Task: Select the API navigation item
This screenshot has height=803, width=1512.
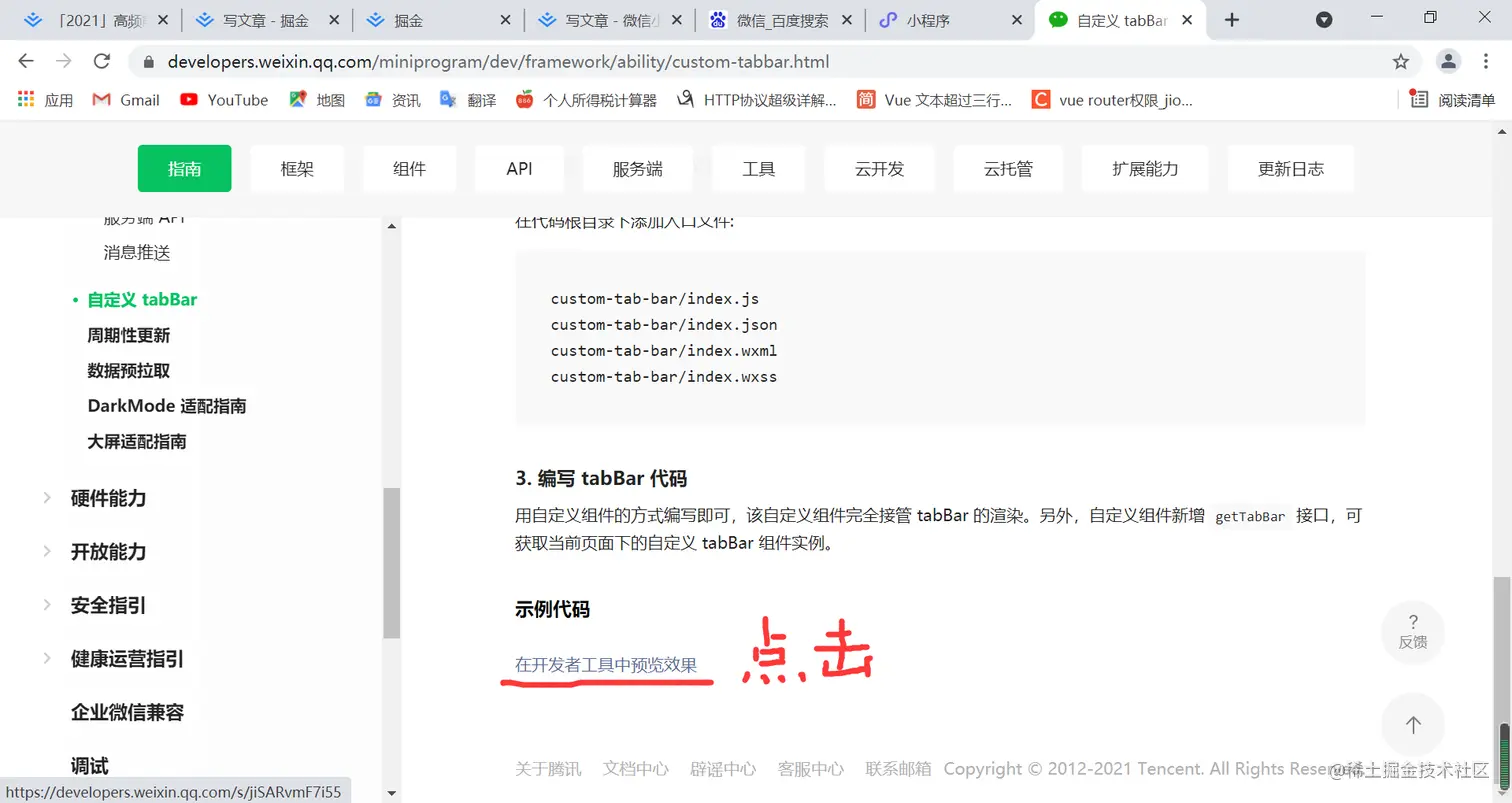Action: click(x=519, y=168)
